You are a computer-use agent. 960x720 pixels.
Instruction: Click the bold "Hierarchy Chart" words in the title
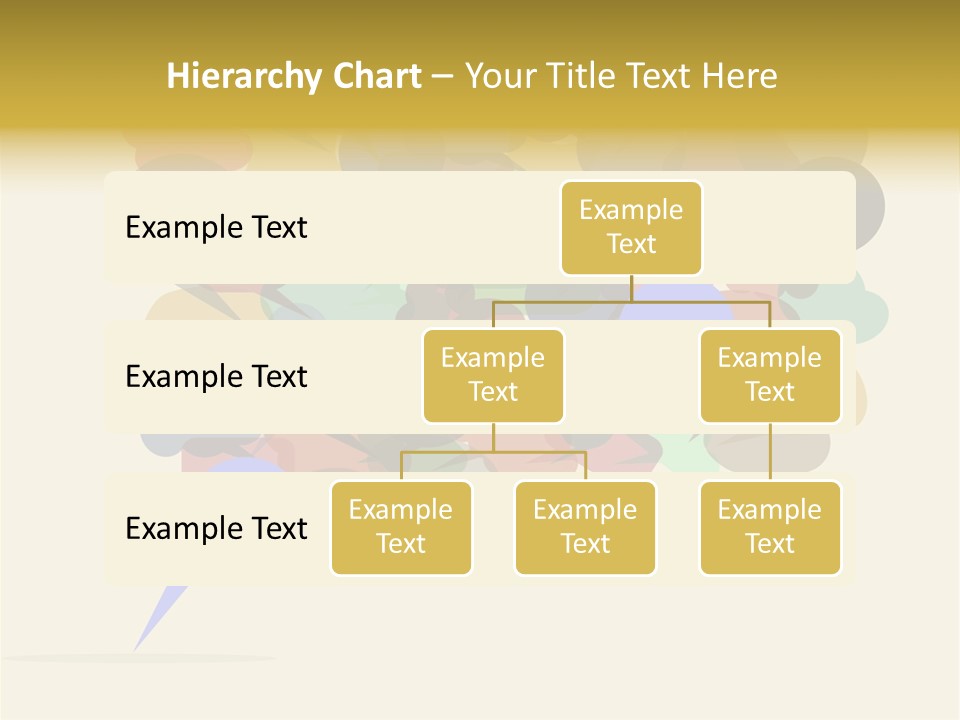pyautogui.click(x=293, y=76)
